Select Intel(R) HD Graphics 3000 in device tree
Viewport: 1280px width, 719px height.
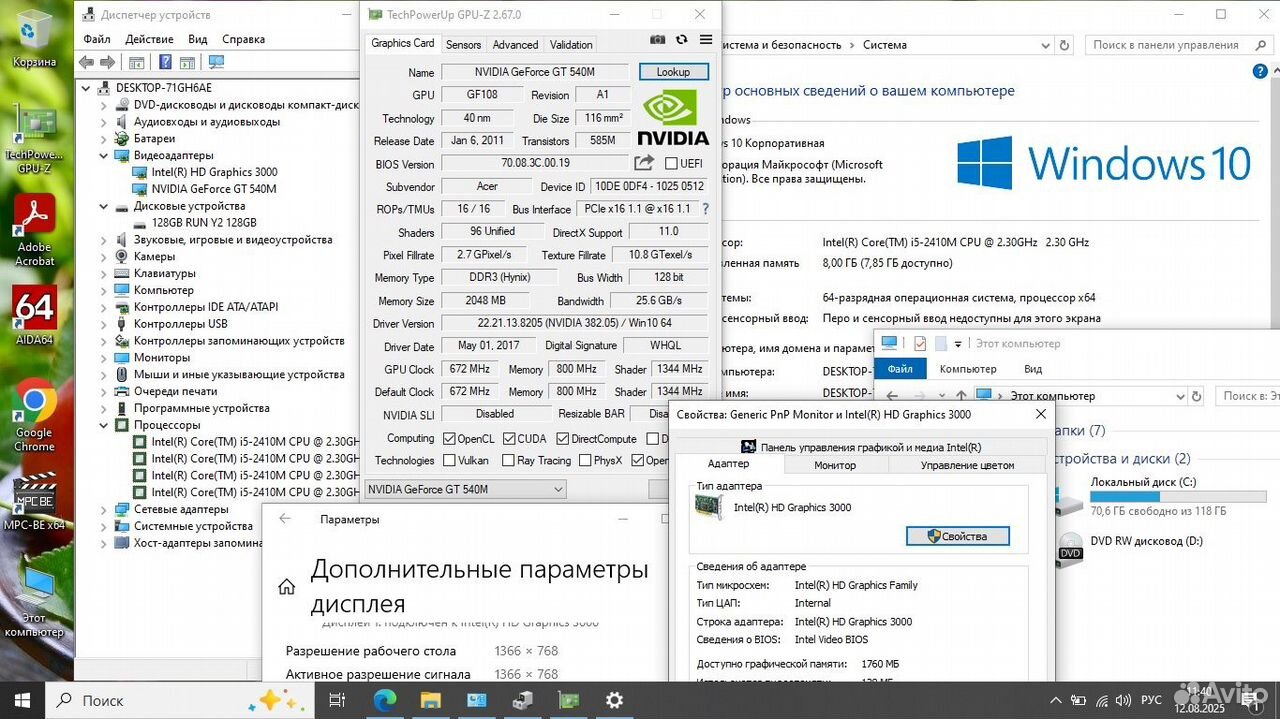214,172
